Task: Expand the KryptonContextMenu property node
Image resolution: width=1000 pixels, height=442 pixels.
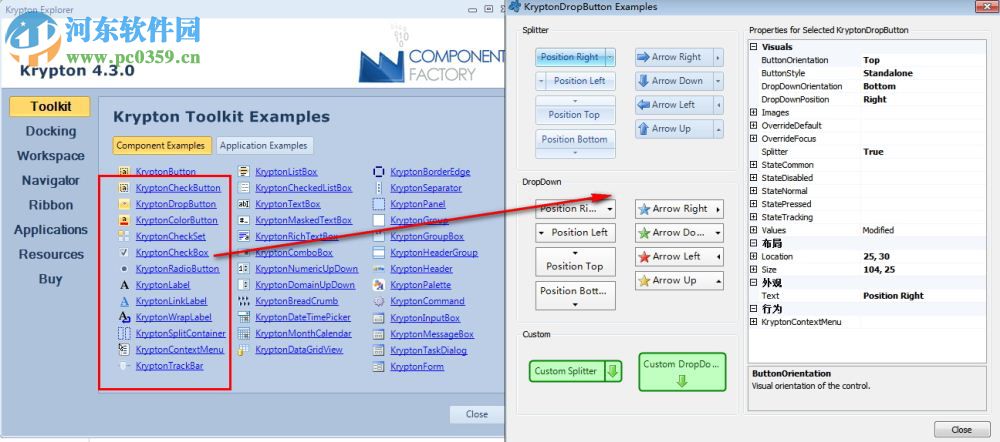Action: [x=754, y=322]
